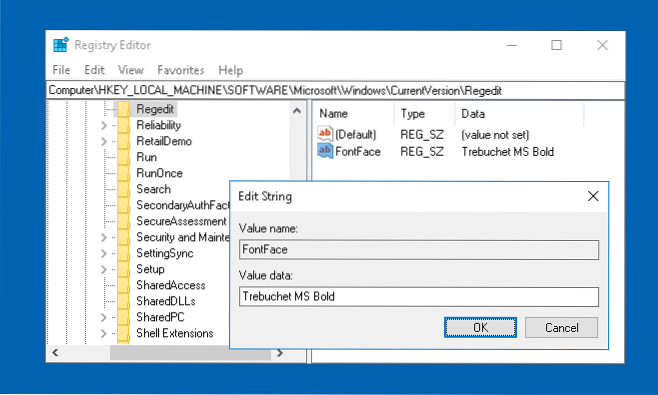The height and width of the screenshot is (395, 658).
Task: Click the Run folder icon
Action: [123, 157]
